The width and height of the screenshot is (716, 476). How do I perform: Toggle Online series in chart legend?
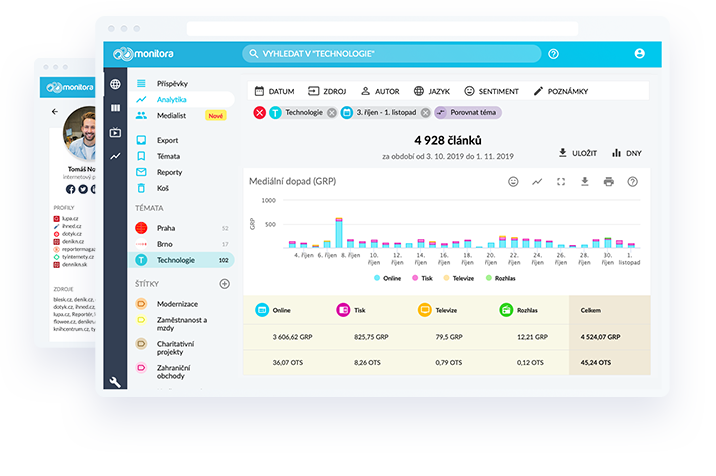pos(391,278)
